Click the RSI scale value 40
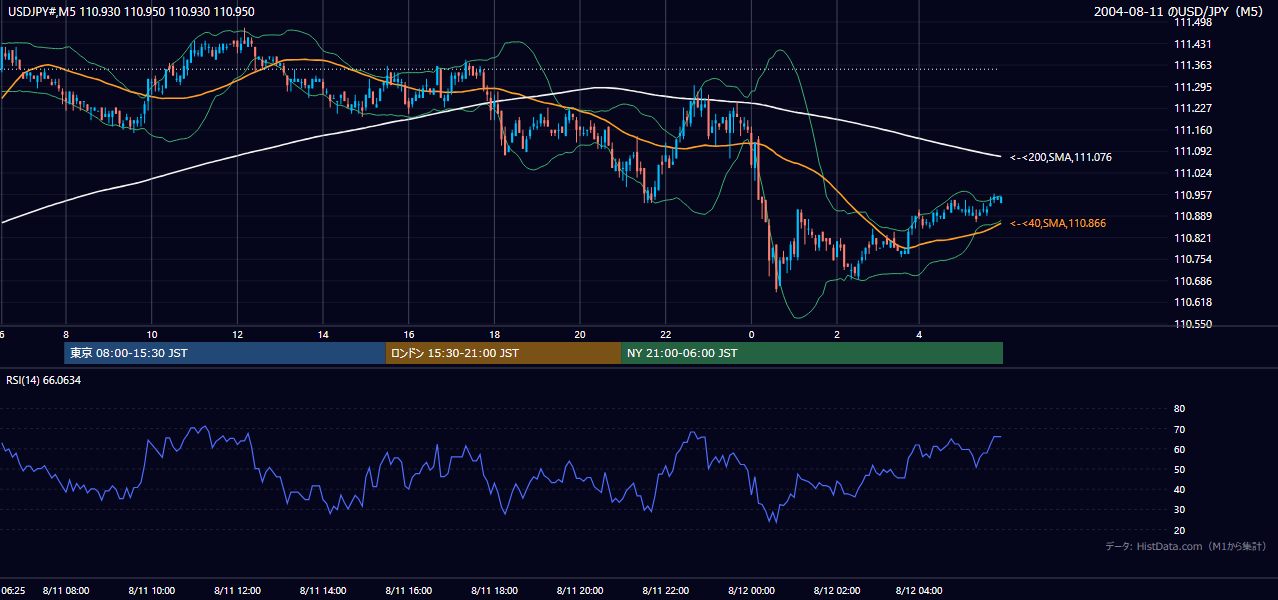Image resolution: width=1278 pixels, height=600 pixels. click(x=1179, y=489)
